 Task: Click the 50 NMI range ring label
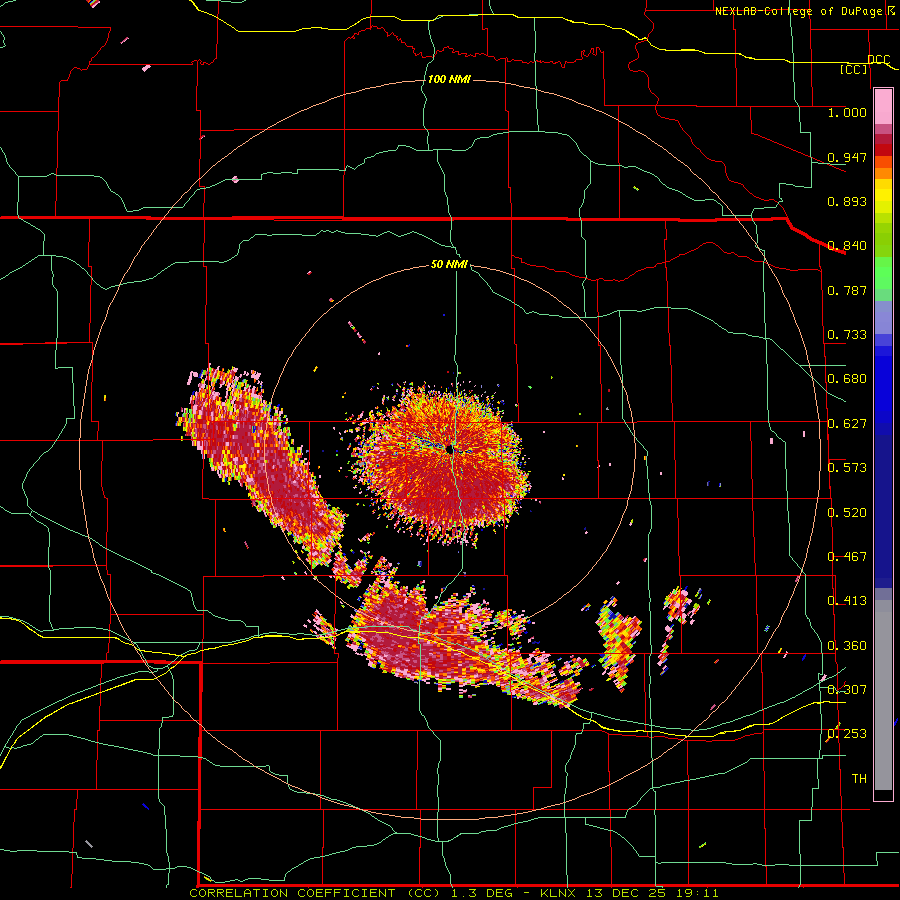click(449, 264)
